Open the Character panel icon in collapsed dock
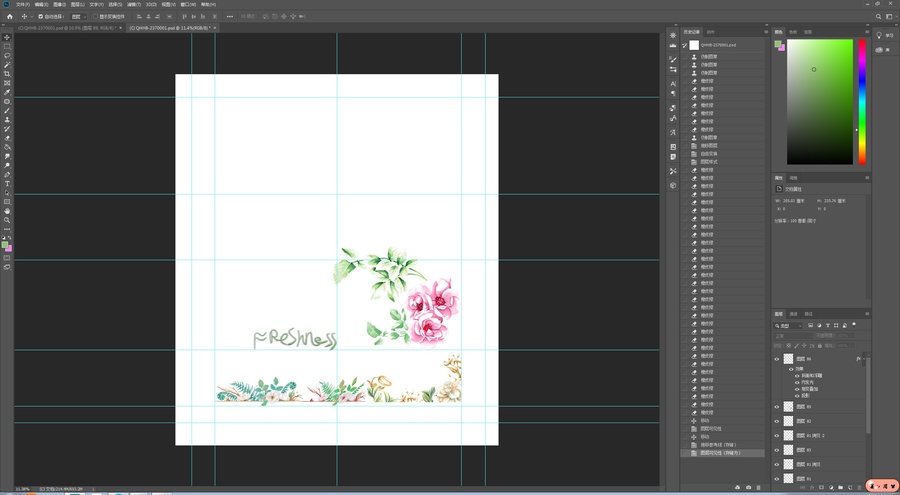 (x=673, y=84)
